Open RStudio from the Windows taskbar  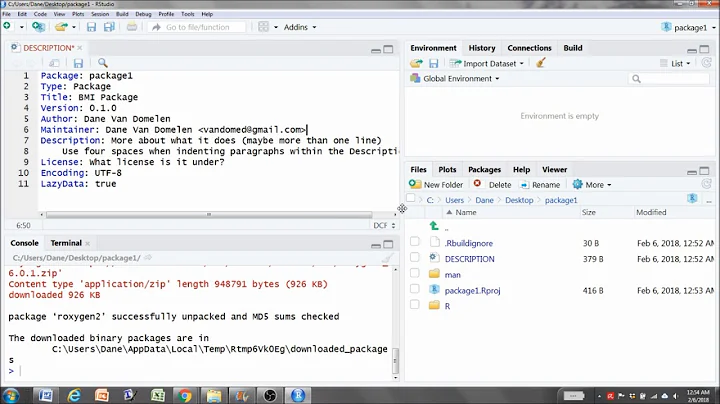point(298,395)
